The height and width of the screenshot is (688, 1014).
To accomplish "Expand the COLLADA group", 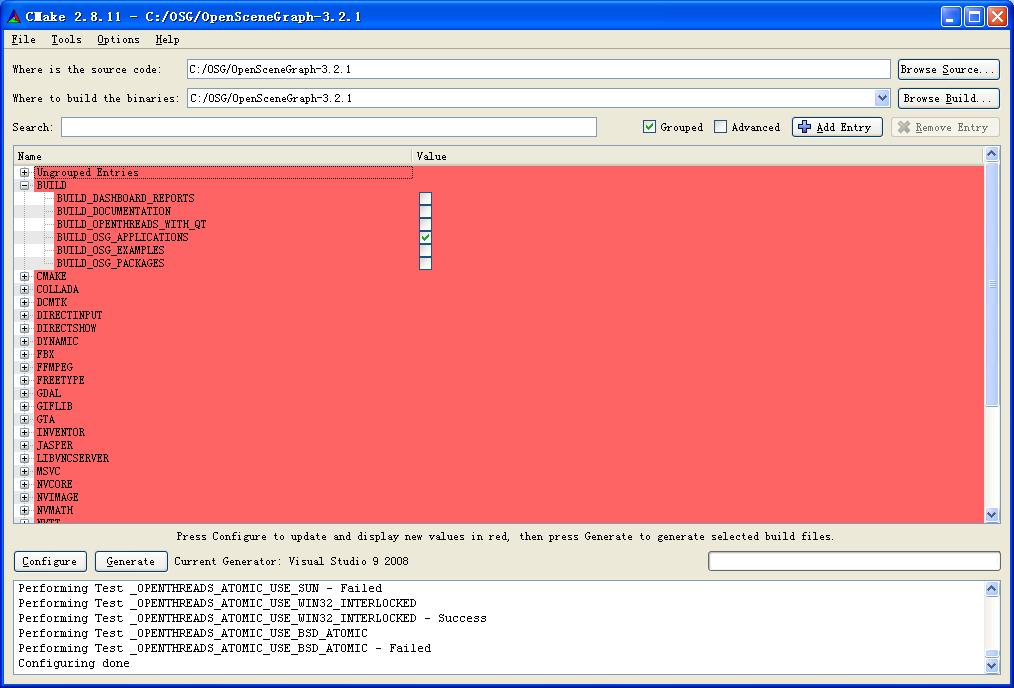I will (x=25, y=289).
